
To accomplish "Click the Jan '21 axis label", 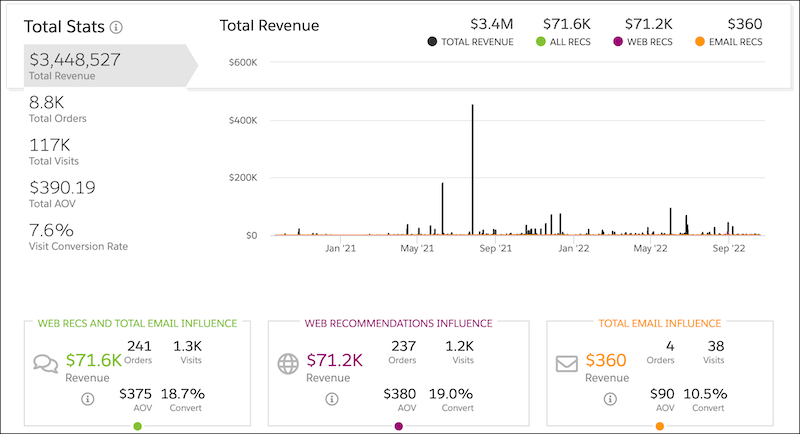I will (340, 248).
